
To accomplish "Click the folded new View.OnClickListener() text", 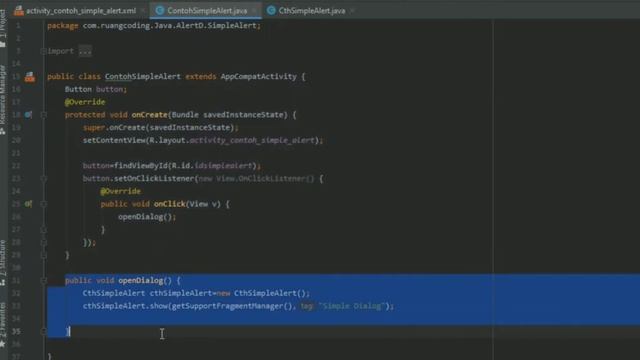I will [256, 179].
